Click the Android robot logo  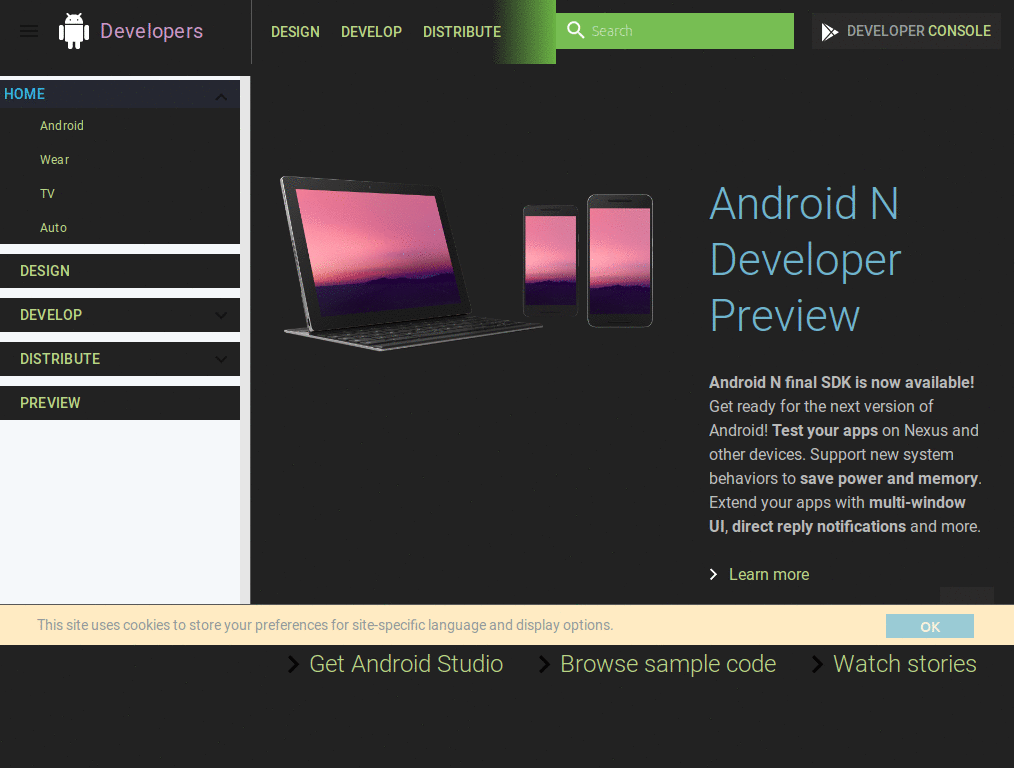tap(74, 31)
